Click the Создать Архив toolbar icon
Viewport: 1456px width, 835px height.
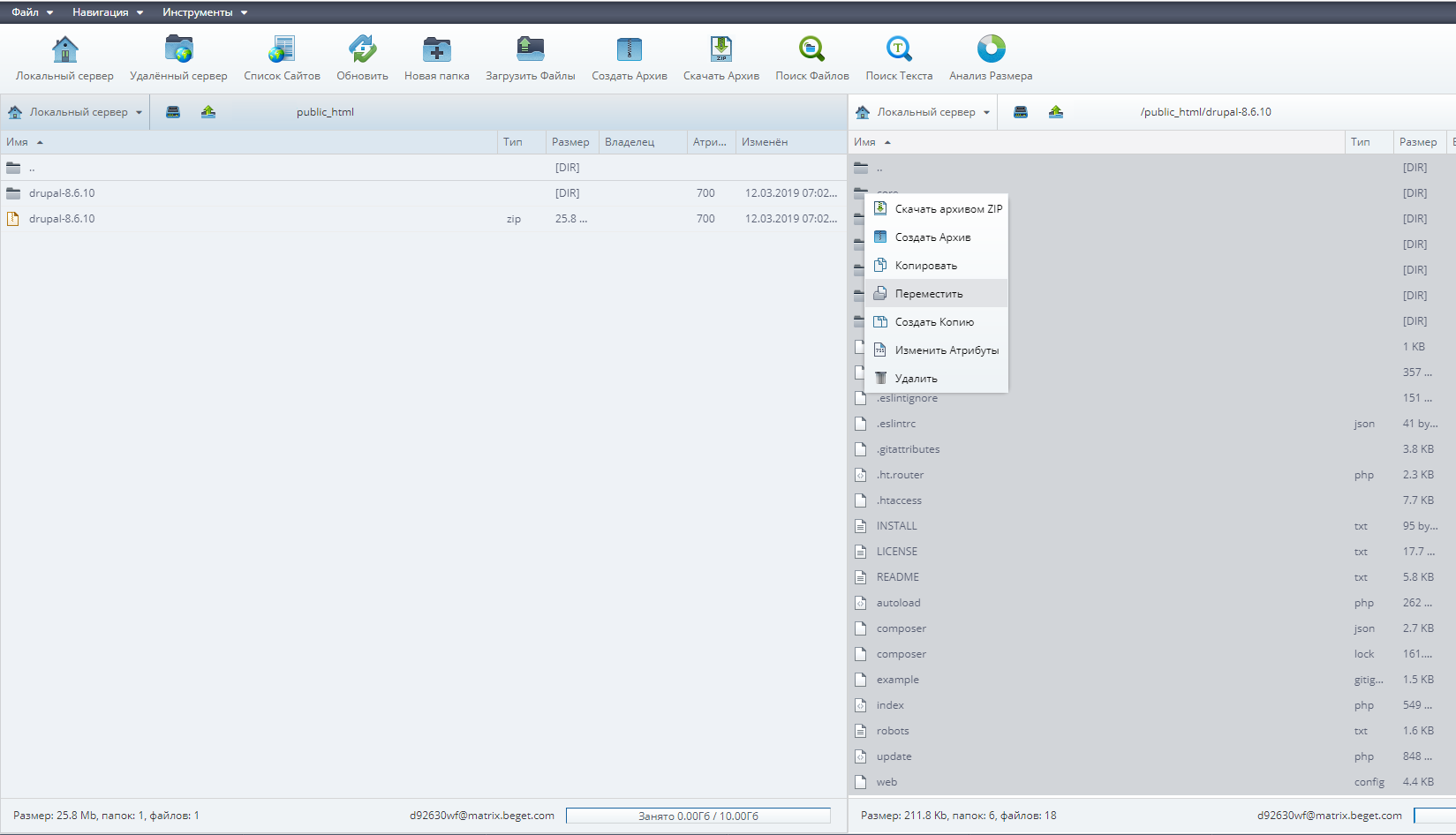click(630, 49)
